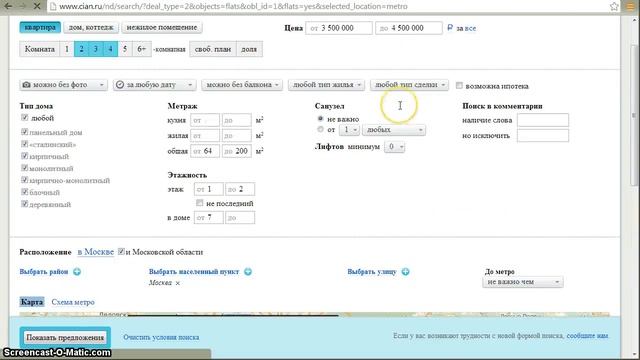
Task: Click the ruble currency icon
Action: [x=450, y=28]
